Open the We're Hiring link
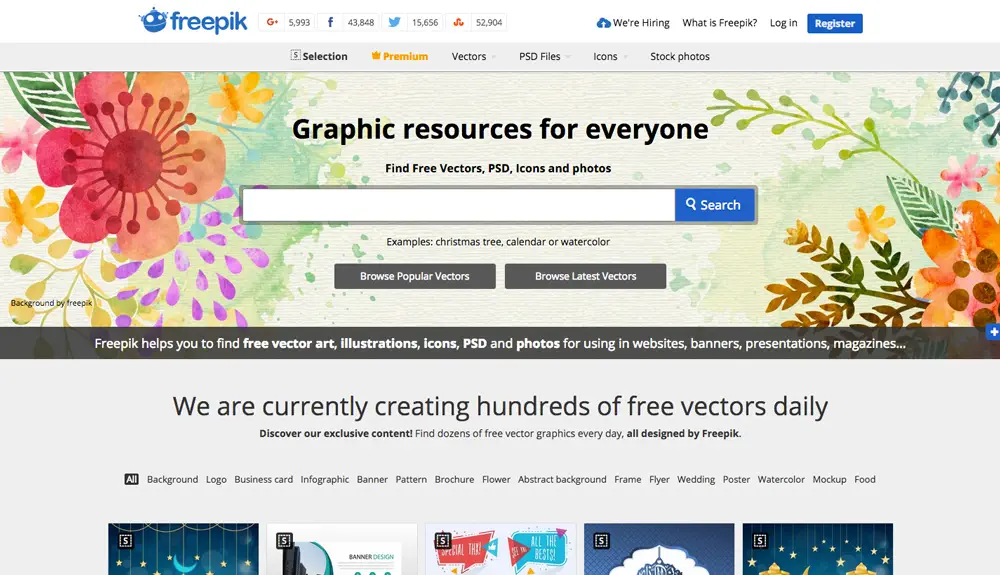The width and height of the screenshot is (1000, 575). pyautogui.click(x=633, y=23)
